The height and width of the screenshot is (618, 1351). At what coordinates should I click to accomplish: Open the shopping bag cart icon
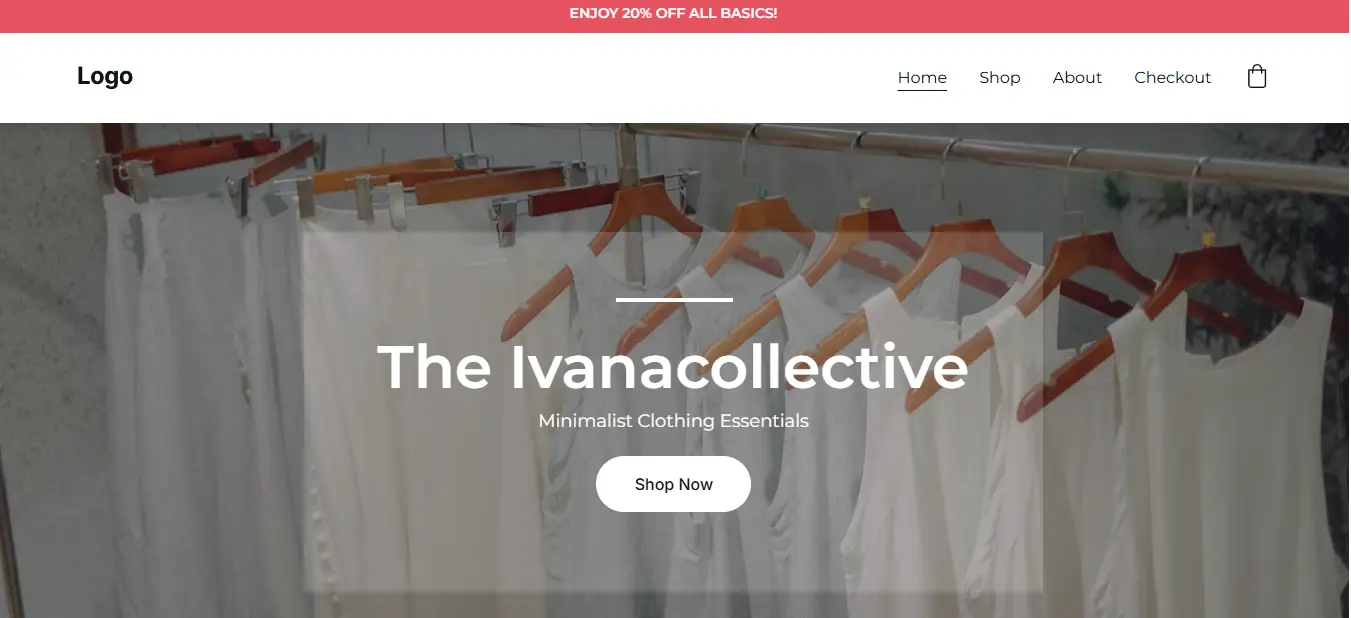1257,76
